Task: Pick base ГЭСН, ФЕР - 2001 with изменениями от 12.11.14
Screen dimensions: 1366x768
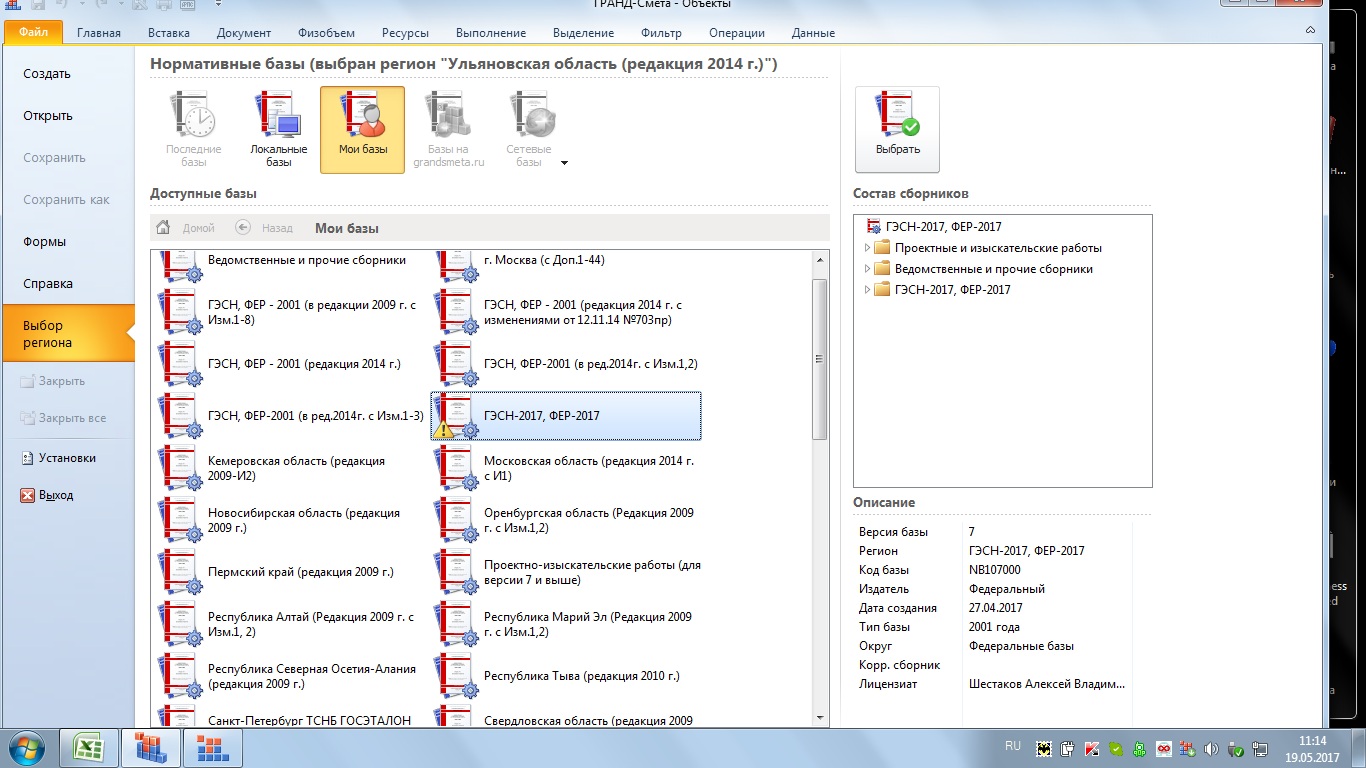Action: [566, 312]
